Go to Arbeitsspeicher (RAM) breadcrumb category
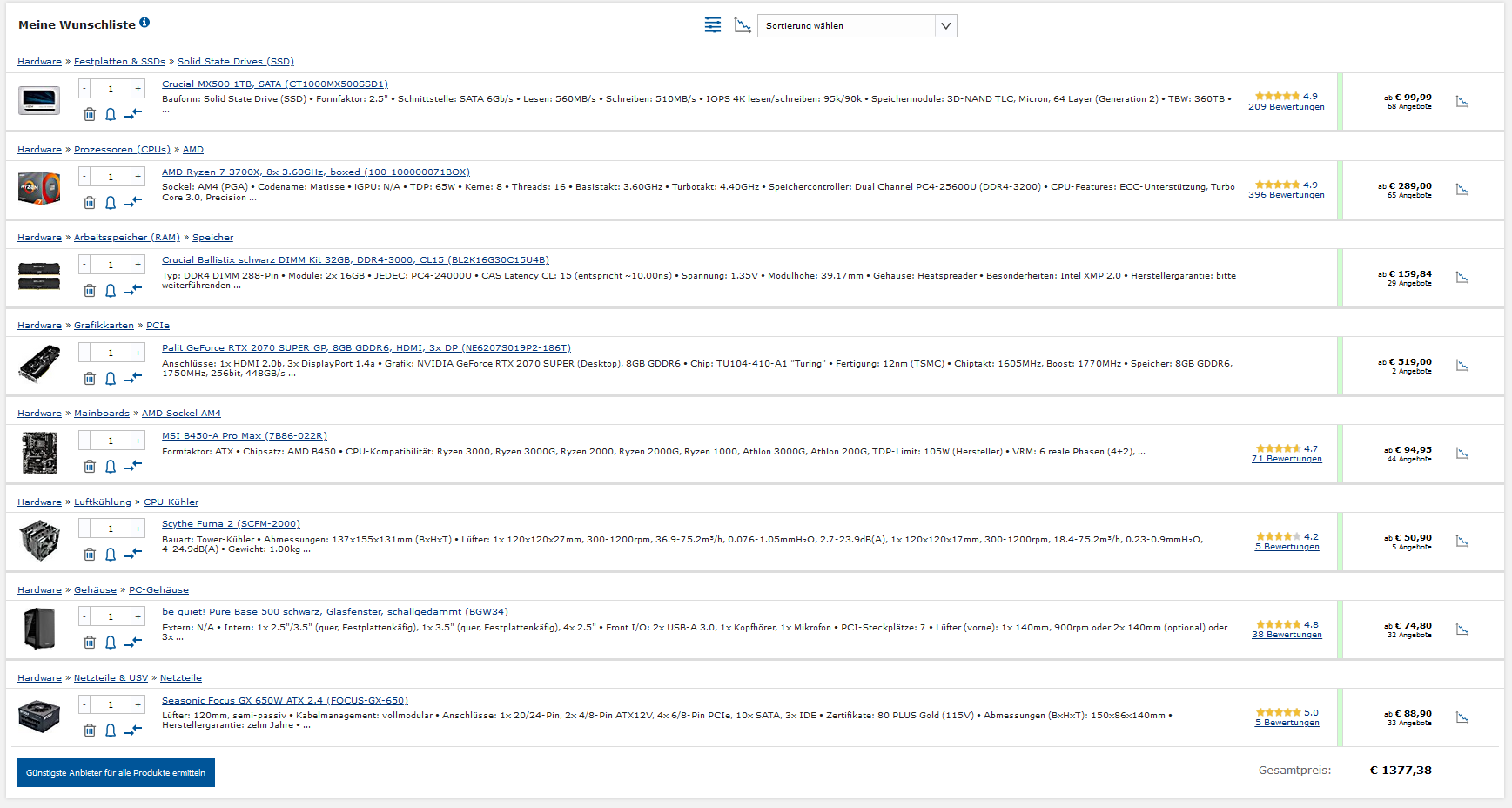 click(x=127, y=238)
